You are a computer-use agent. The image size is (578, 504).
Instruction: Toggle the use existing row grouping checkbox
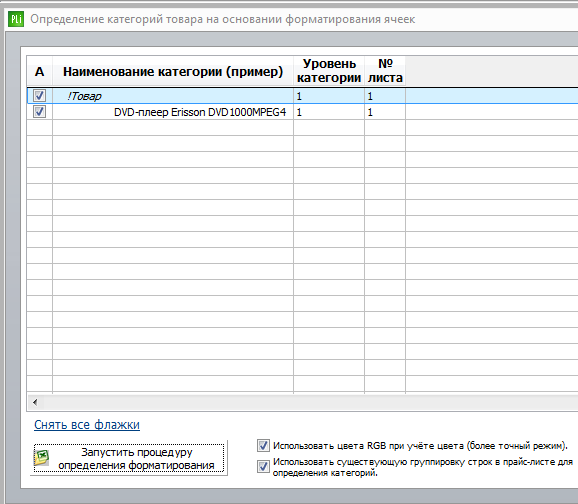click(263, 467)
